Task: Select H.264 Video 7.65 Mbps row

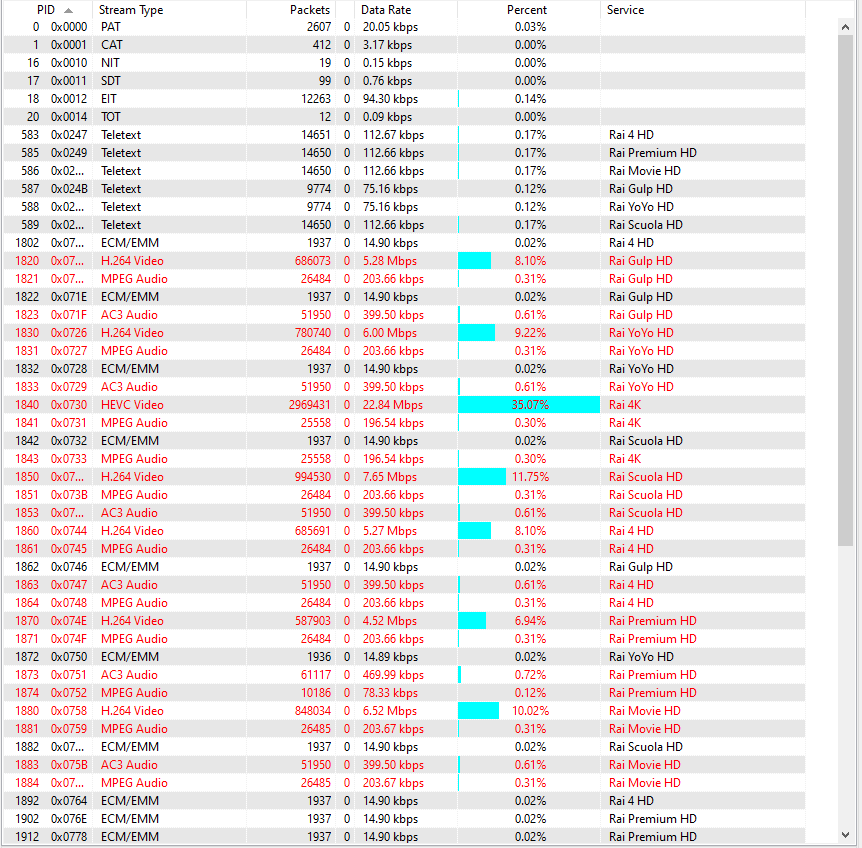Action: [404, 477]
